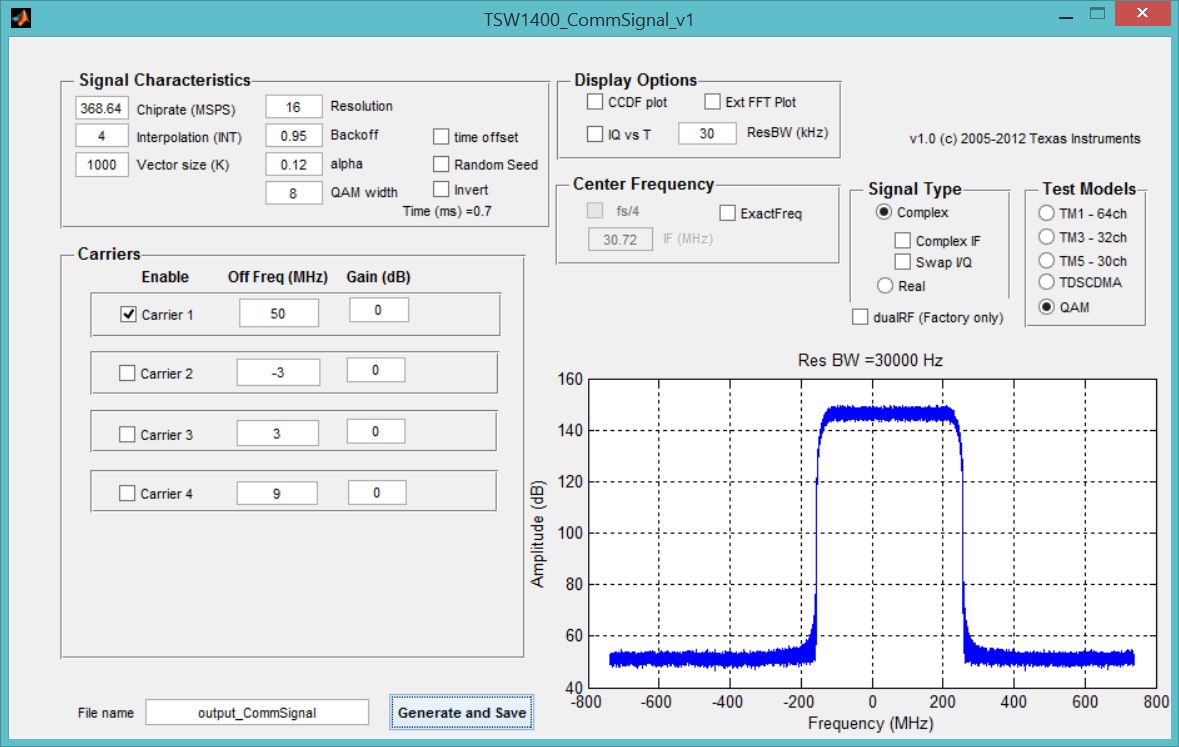Click the 'Res BW =30000 Hz' plot title
This screenshot has width=1179, height=747.
point(870,360)
